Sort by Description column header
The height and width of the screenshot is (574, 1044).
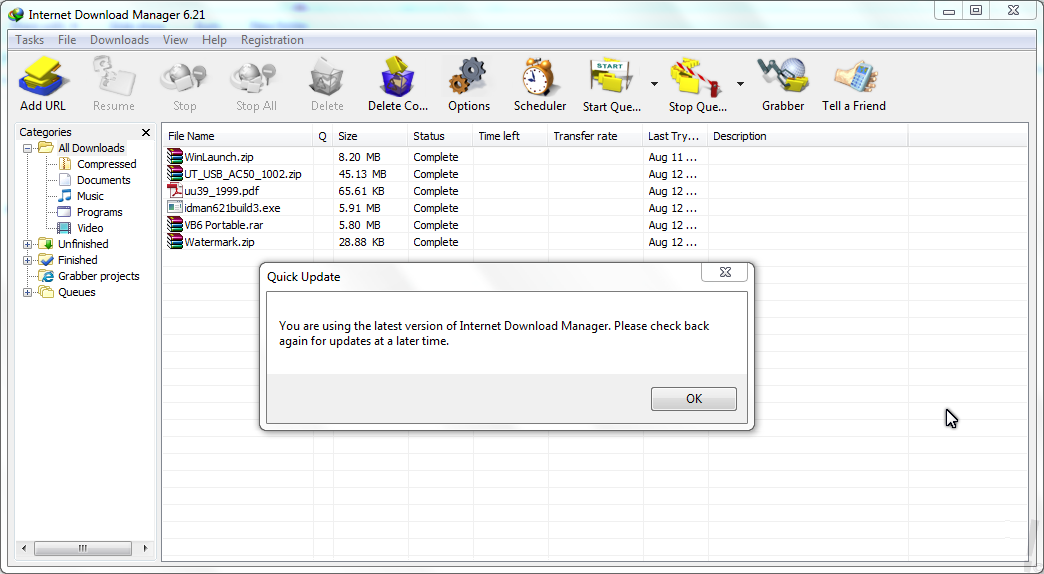[x=808, y=136]
